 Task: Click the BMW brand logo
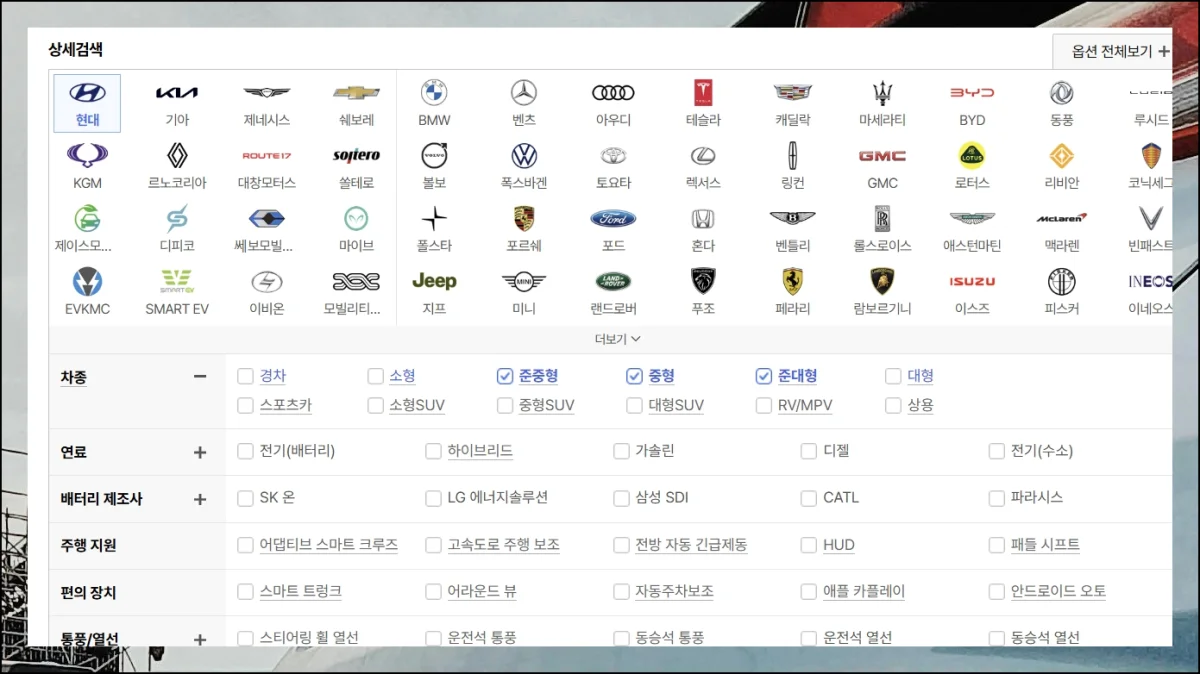[x=434, y=93]
